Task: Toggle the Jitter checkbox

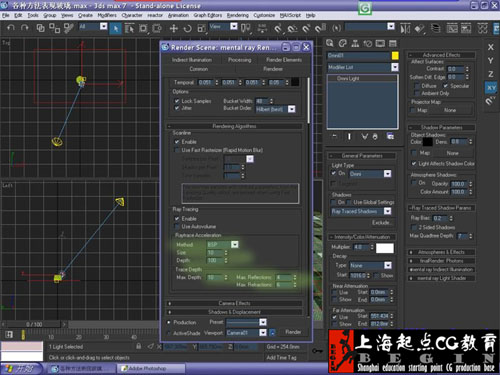Action: tap(177, 108)
